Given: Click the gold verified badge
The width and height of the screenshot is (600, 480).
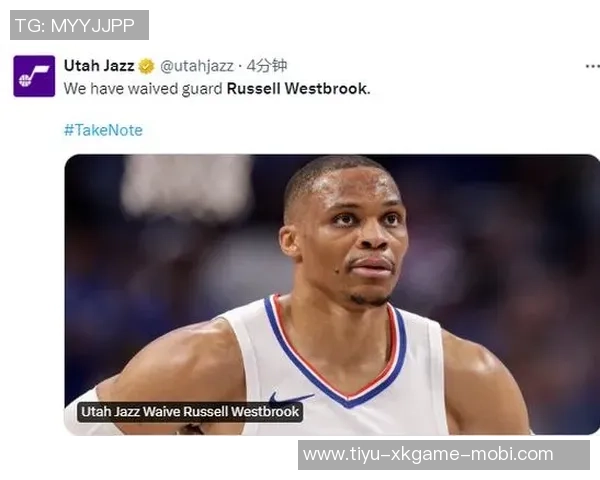Looking at the screenshot, I should tap(146, 66).
